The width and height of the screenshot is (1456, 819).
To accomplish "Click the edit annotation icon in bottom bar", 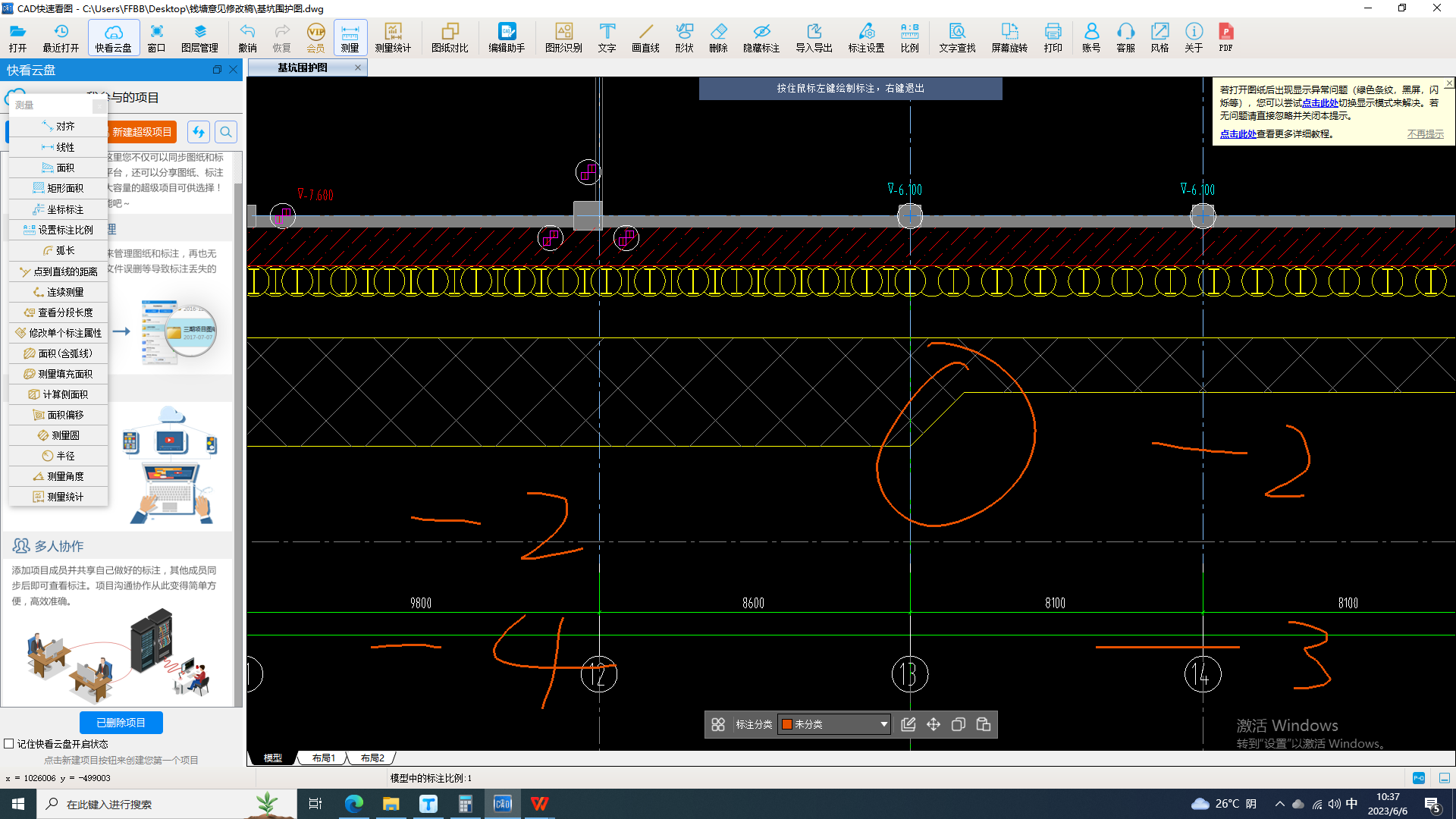I will (908, 724).
